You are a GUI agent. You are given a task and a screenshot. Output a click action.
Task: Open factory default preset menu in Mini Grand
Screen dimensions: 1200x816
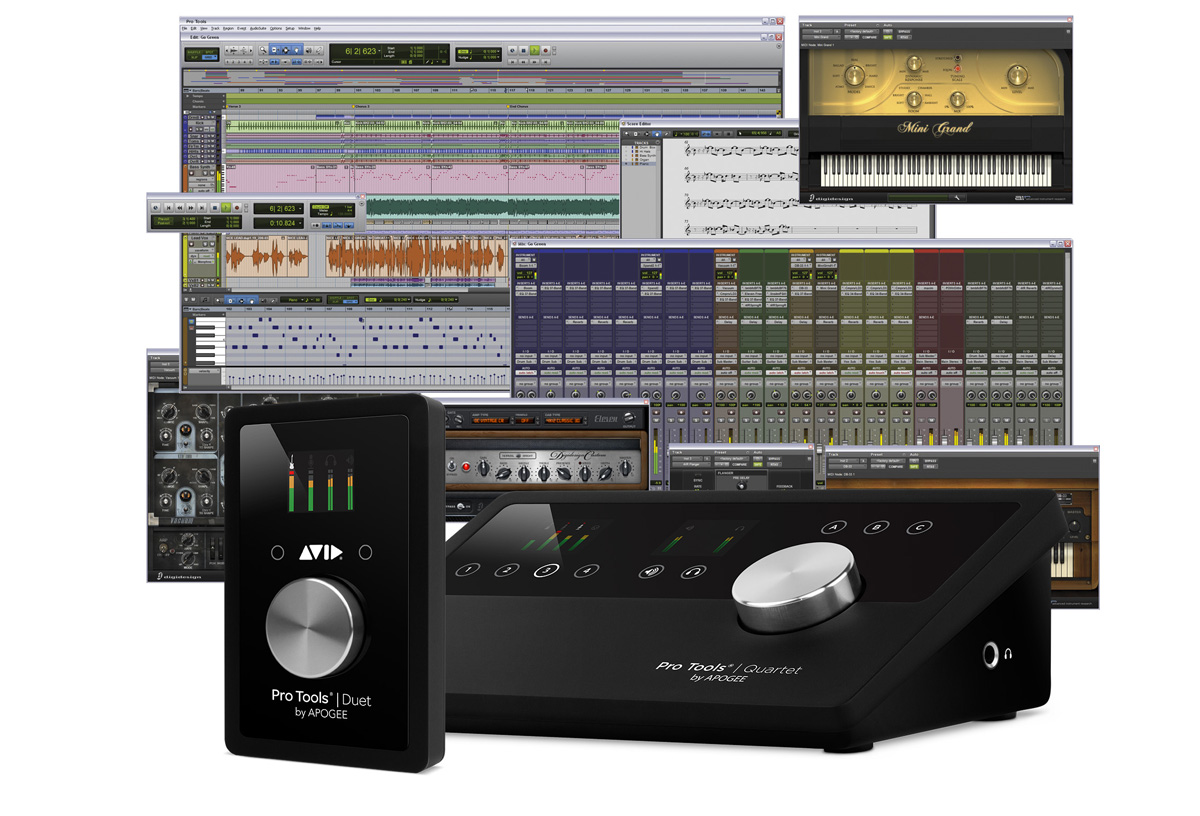862,31
